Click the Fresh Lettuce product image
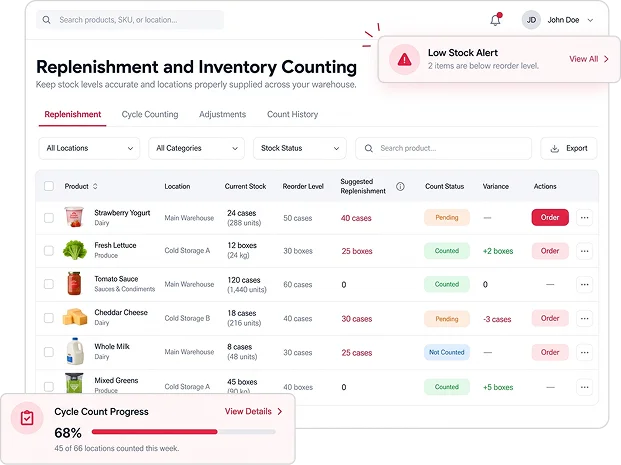The height and width of the screenshot is (465, 621). (75, 250)
